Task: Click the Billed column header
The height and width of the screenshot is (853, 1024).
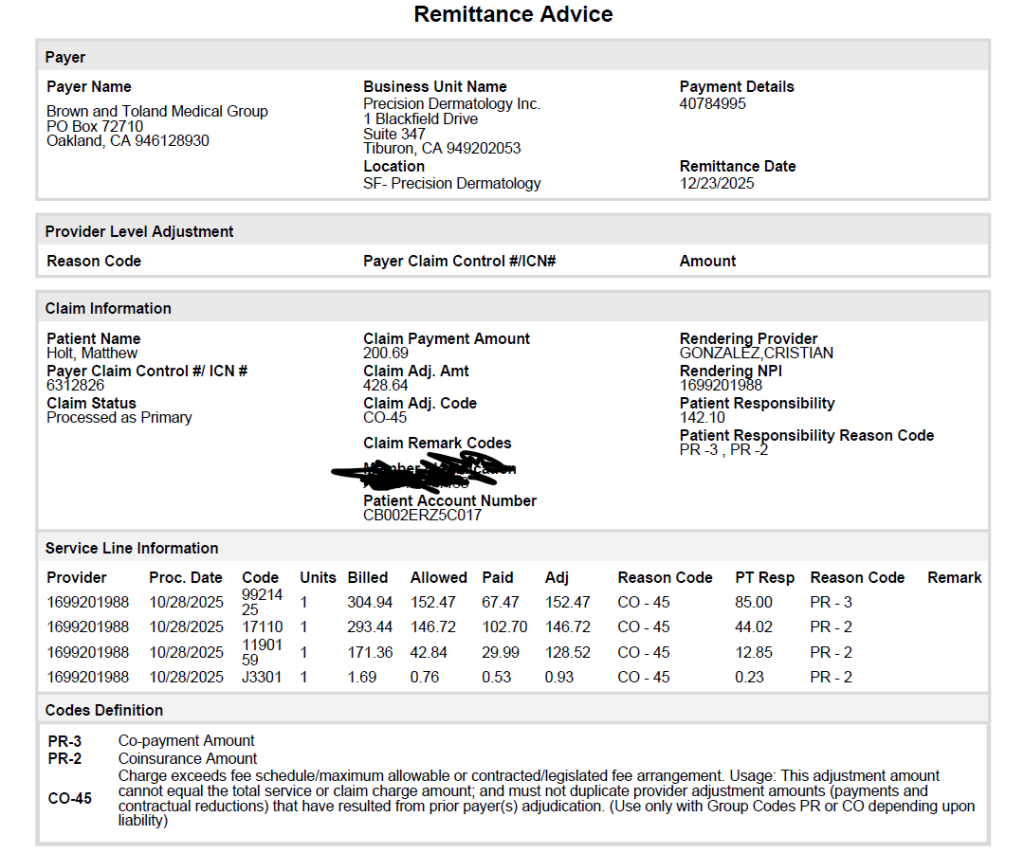Action: coord(368,578)
